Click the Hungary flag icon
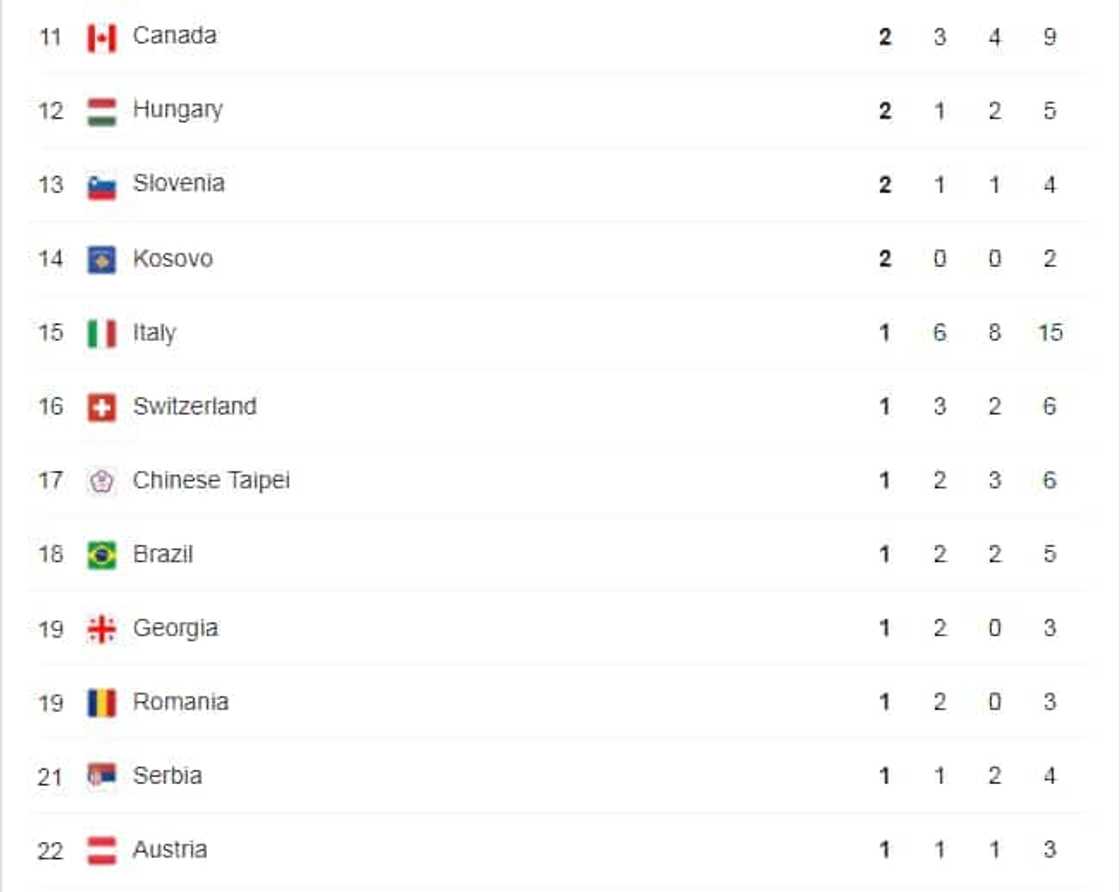 tap(101, 111)
